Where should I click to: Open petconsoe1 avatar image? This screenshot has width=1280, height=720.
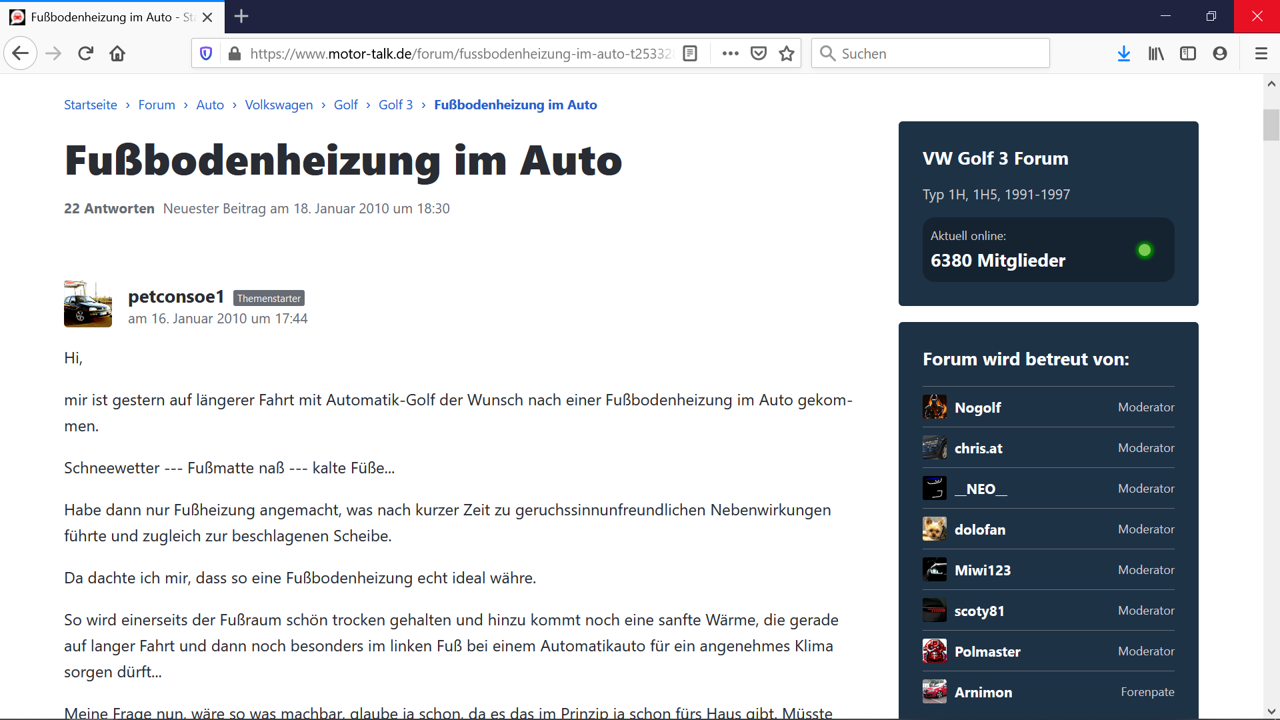(88, 304)
